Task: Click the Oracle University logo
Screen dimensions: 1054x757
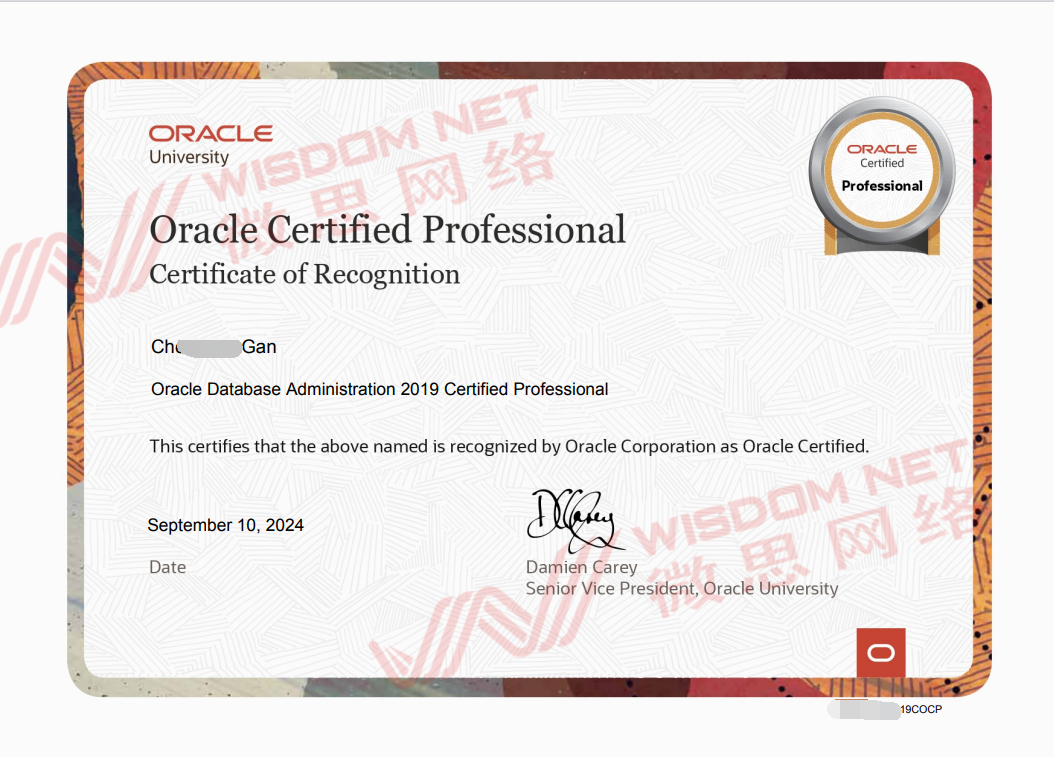Action: (x=210, y=145)
